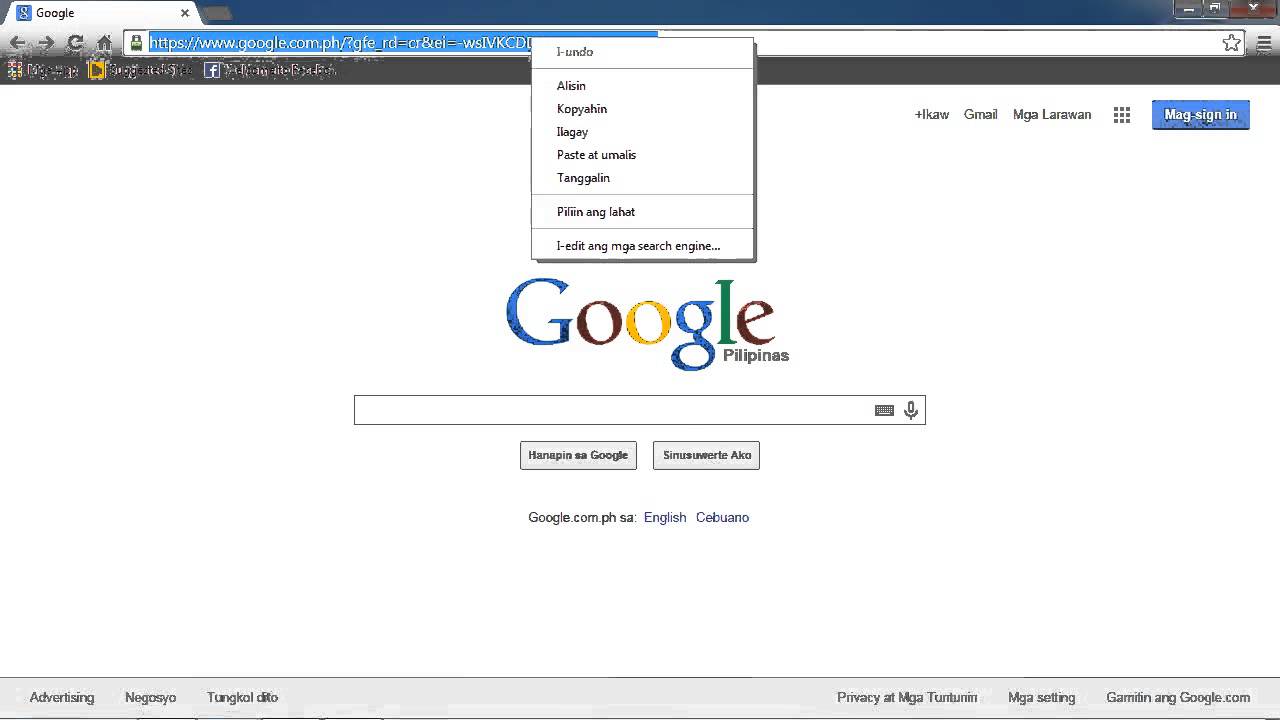Start voice search with the microphone icon
Viewport: 1280px width, 720px height.
[911, 410]
